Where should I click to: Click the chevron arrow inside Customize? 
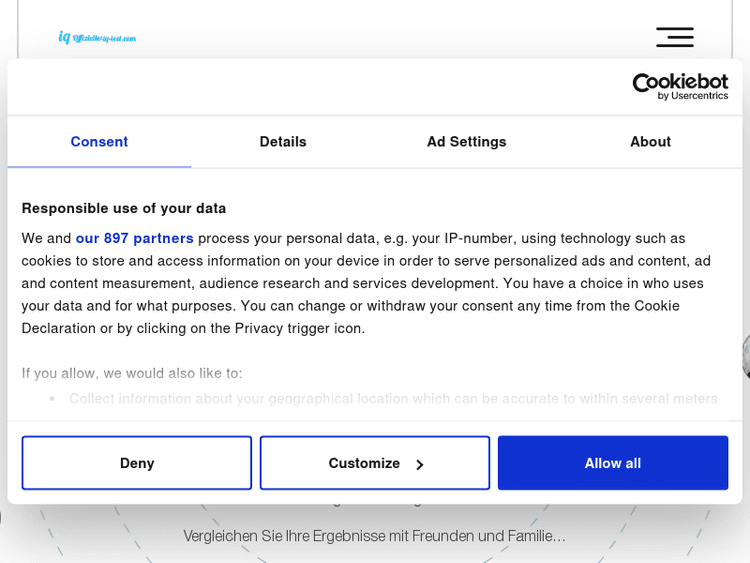[x=420, y=464]
